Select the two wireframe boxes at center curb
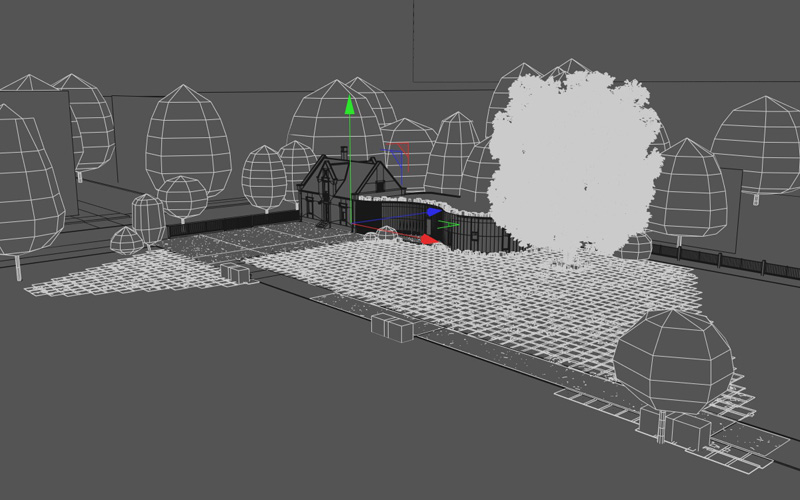The image size is (800, 500). pyautogui.click(x=392, y=328)
